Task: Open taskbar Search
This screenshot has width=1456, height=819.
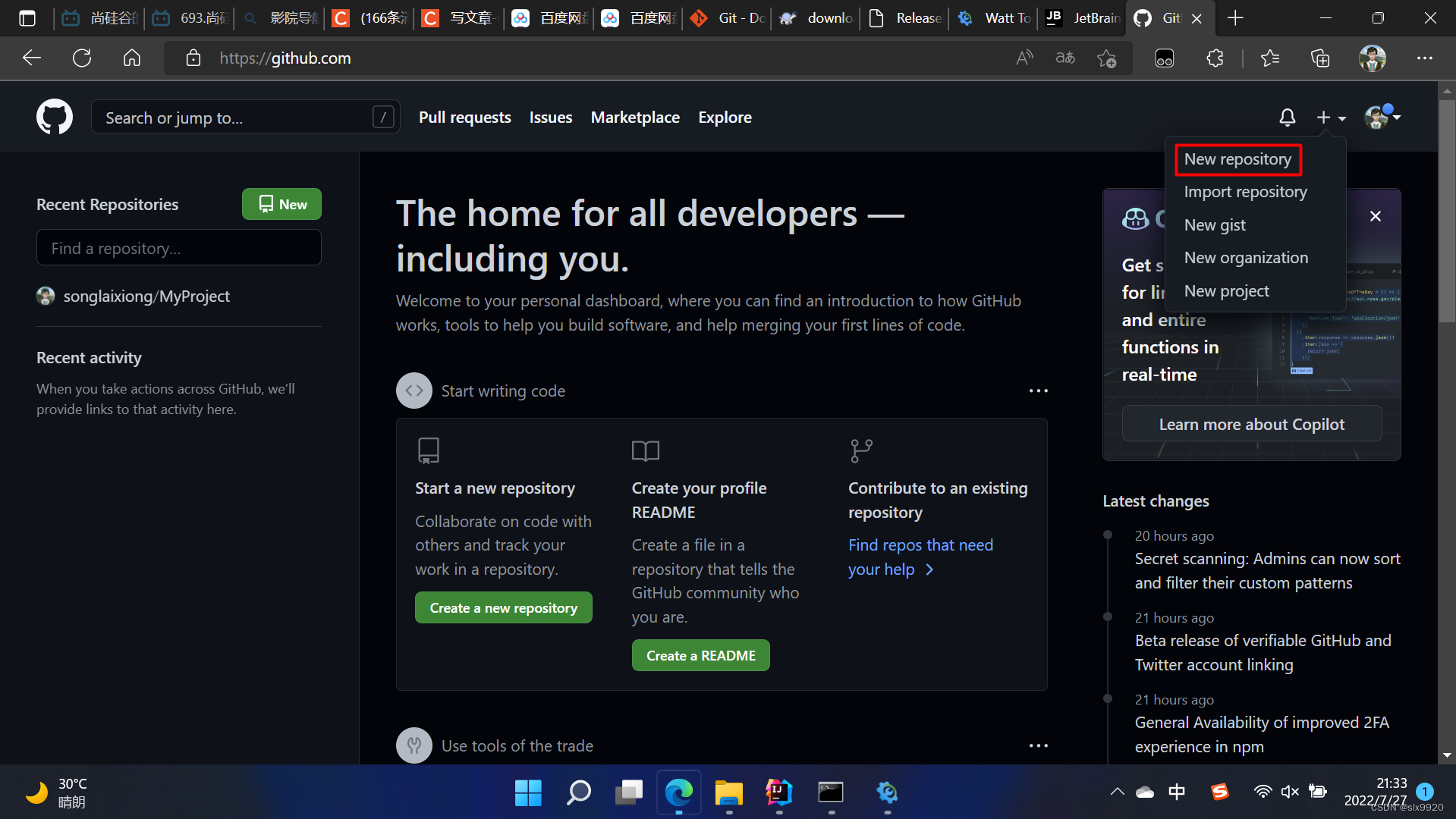Action: (578, 793)
